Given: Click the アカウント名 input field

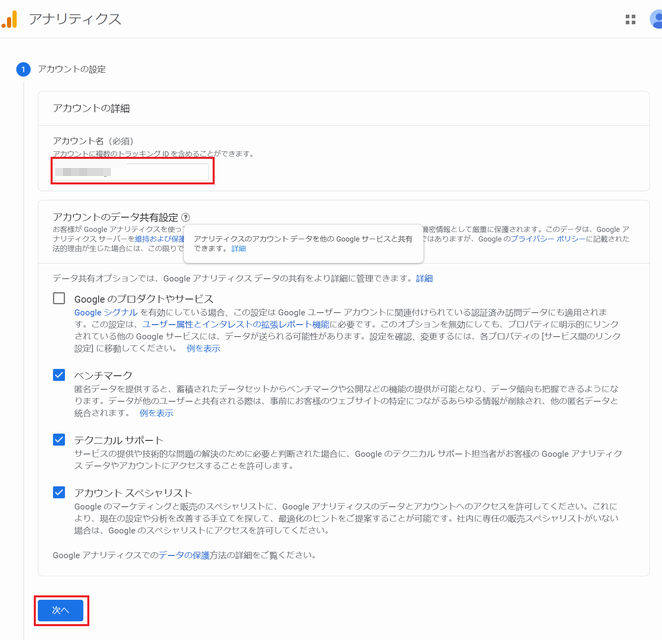Looking at the screenshot, I should tap(132, 172).
